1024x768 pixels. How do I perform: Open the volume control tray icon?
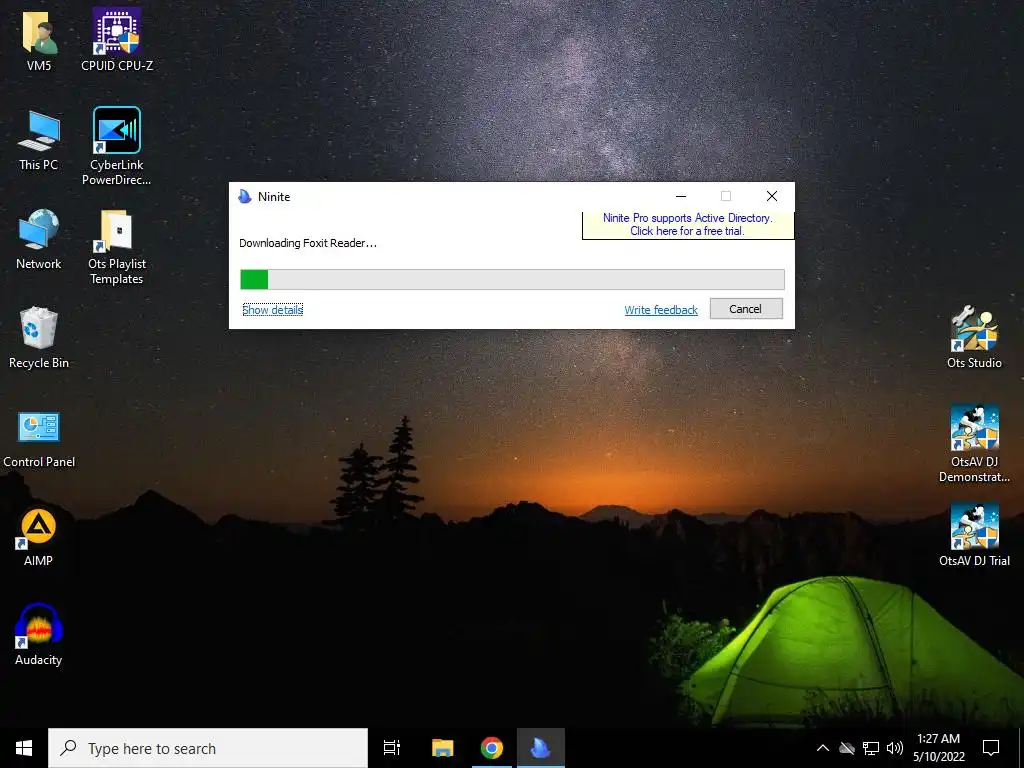(x=895, y=748)
